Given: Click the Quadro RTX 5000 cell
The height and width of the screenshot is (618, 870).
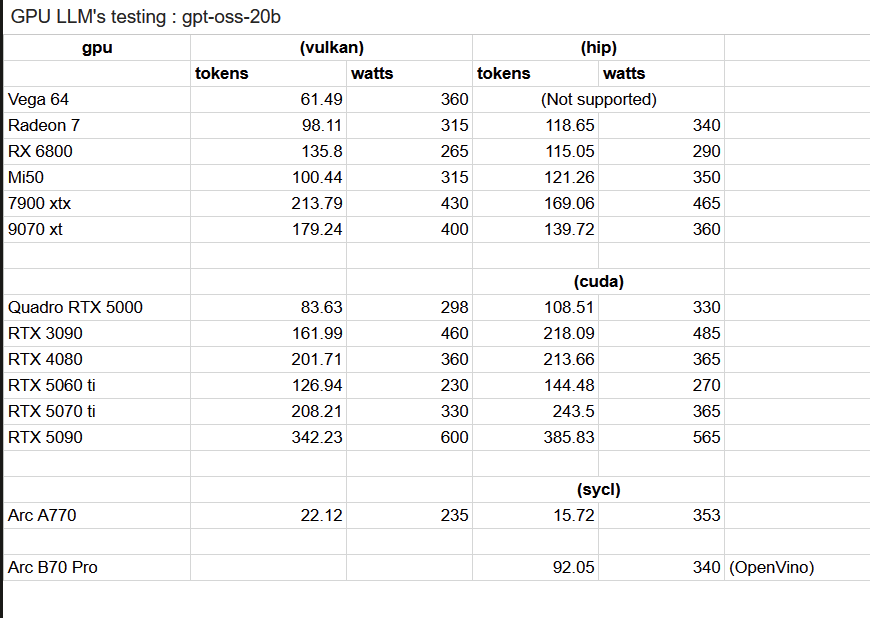Looking at the screenshot, I should coord(97,307).
